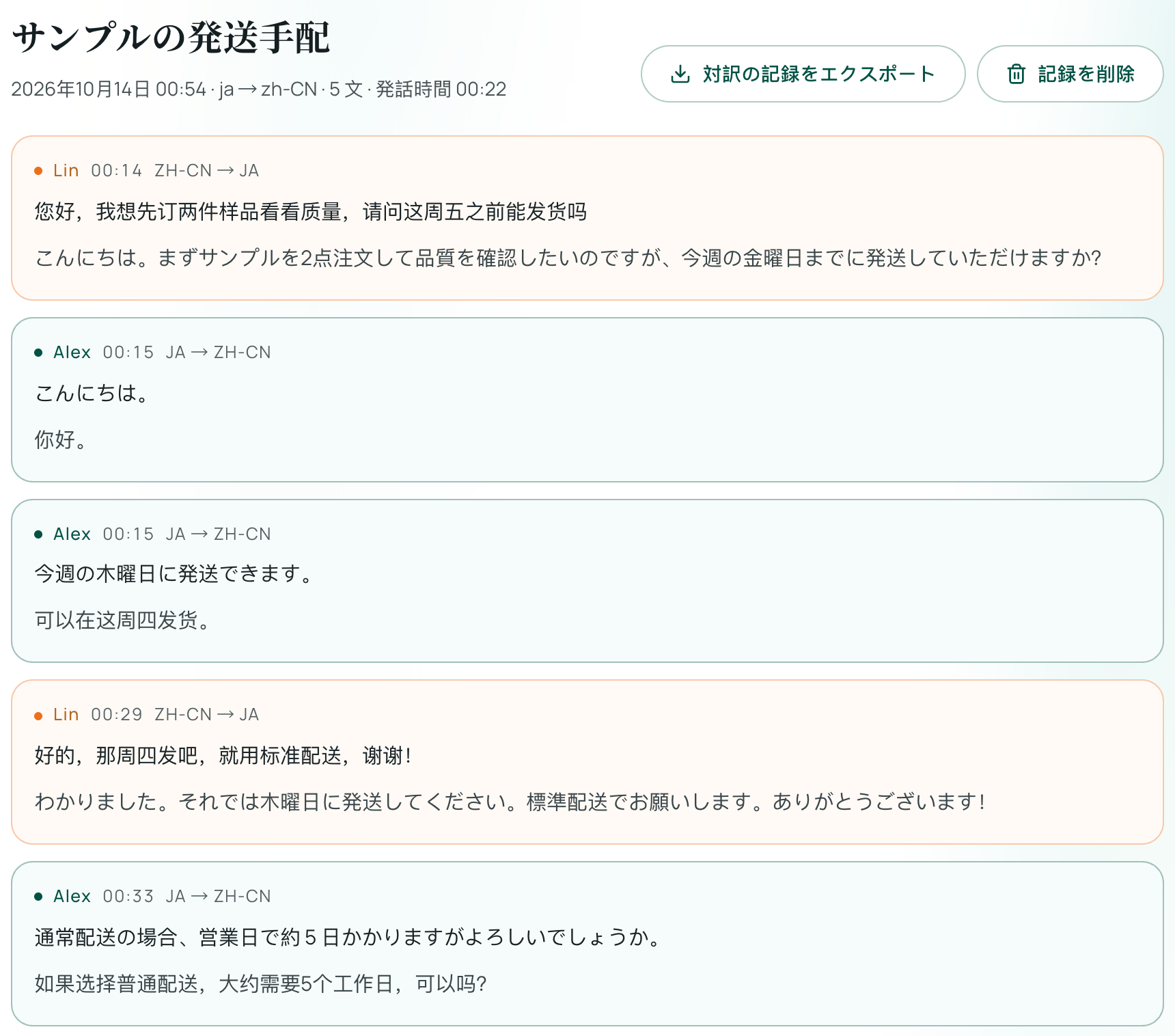Click the source text こんにちは。 in Alex's message
1175x1036 pixels.
click(x=92, y=393)
